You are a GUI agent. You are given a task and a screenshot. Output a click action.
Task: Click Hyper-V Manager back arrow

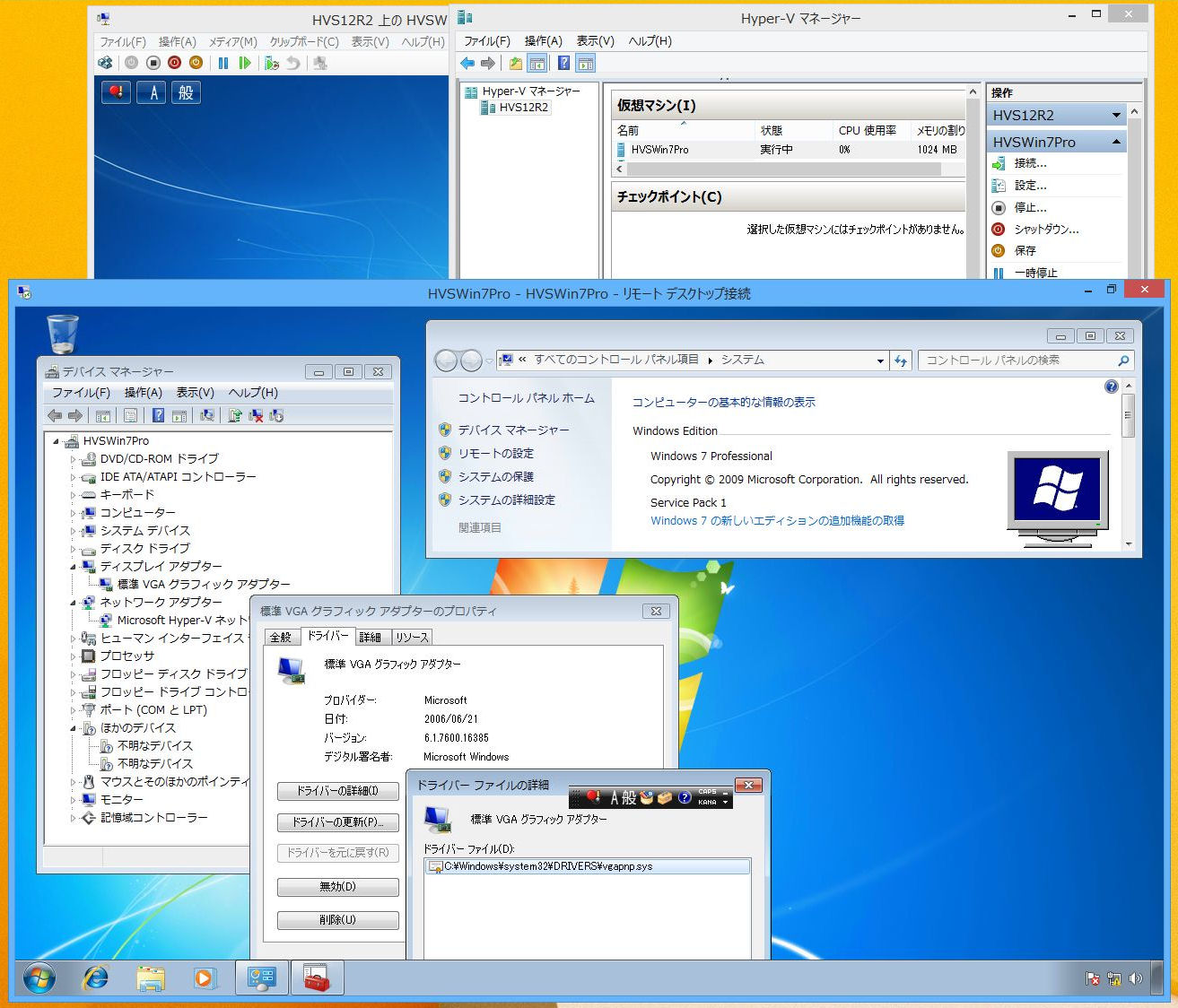[x=467, y=63]
